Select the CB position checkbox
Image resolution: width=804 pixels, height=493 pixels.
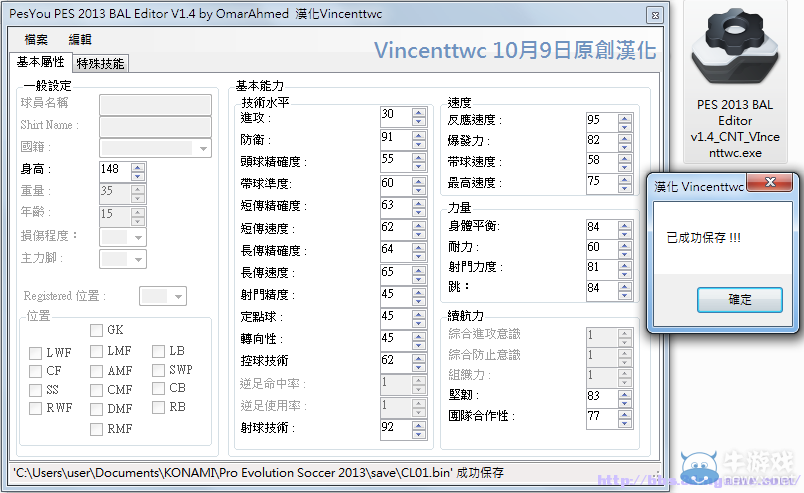click(x=158, y=388)
